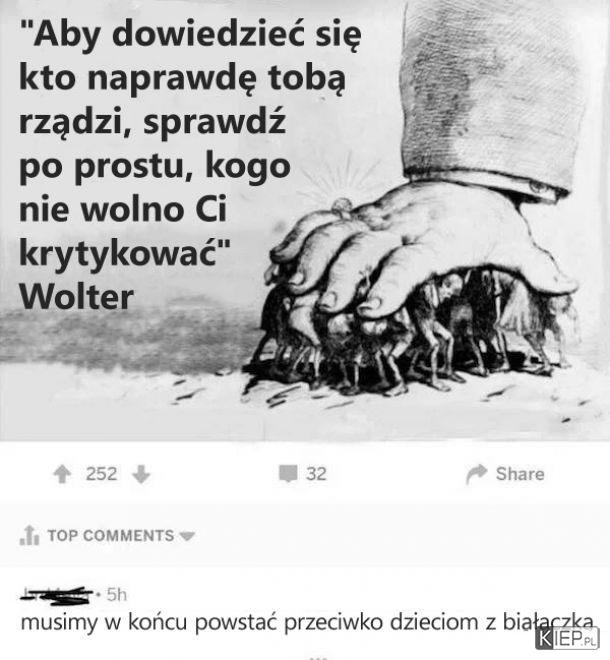Image resolution: width=610 pixels, height=660 pixels.
Task: Click the curved share arrow icon
Action: [x=476, y=474]
